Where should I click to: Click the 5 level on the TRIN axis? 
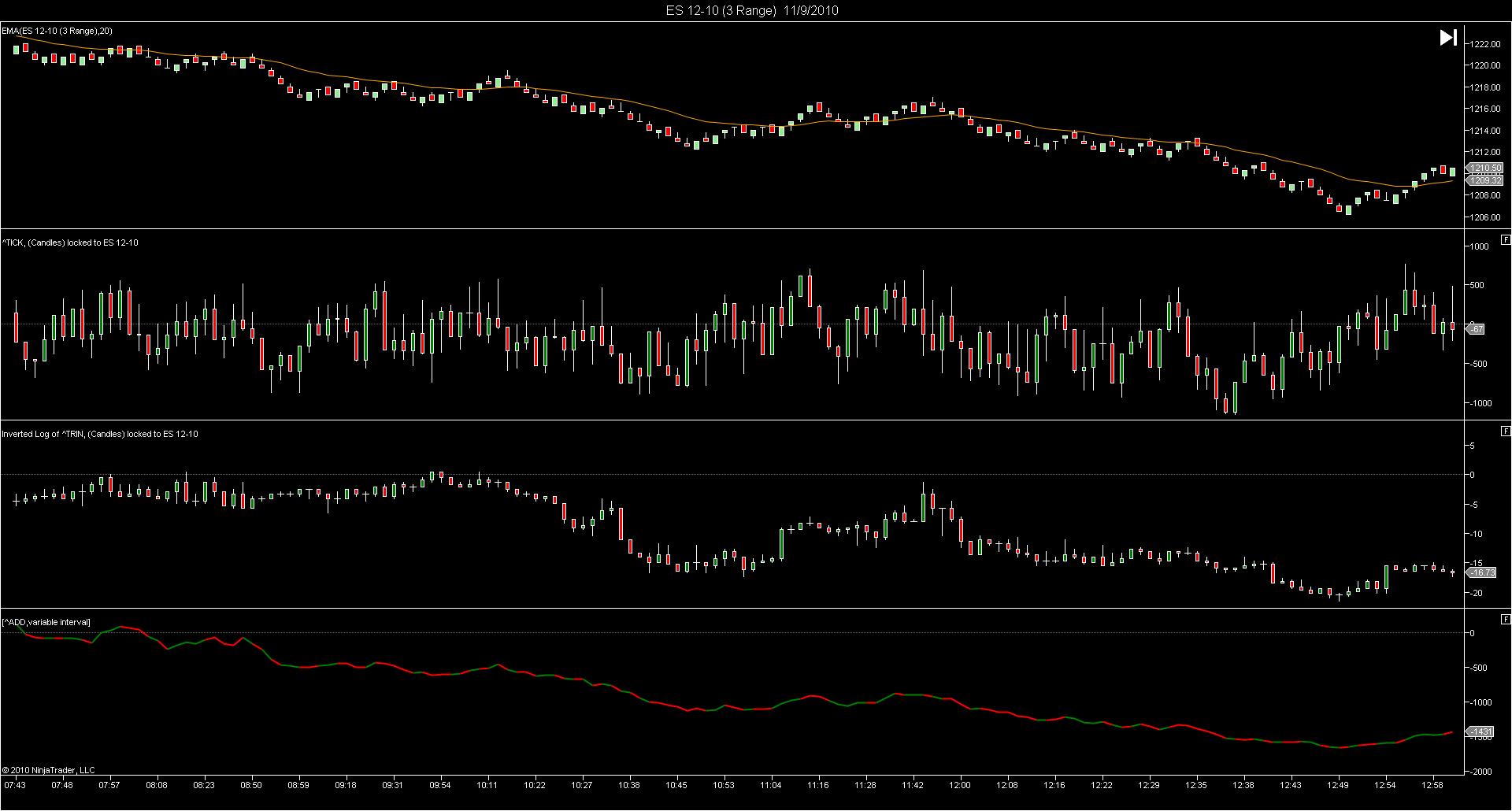pyautogui.click(x=1472, y=446)
